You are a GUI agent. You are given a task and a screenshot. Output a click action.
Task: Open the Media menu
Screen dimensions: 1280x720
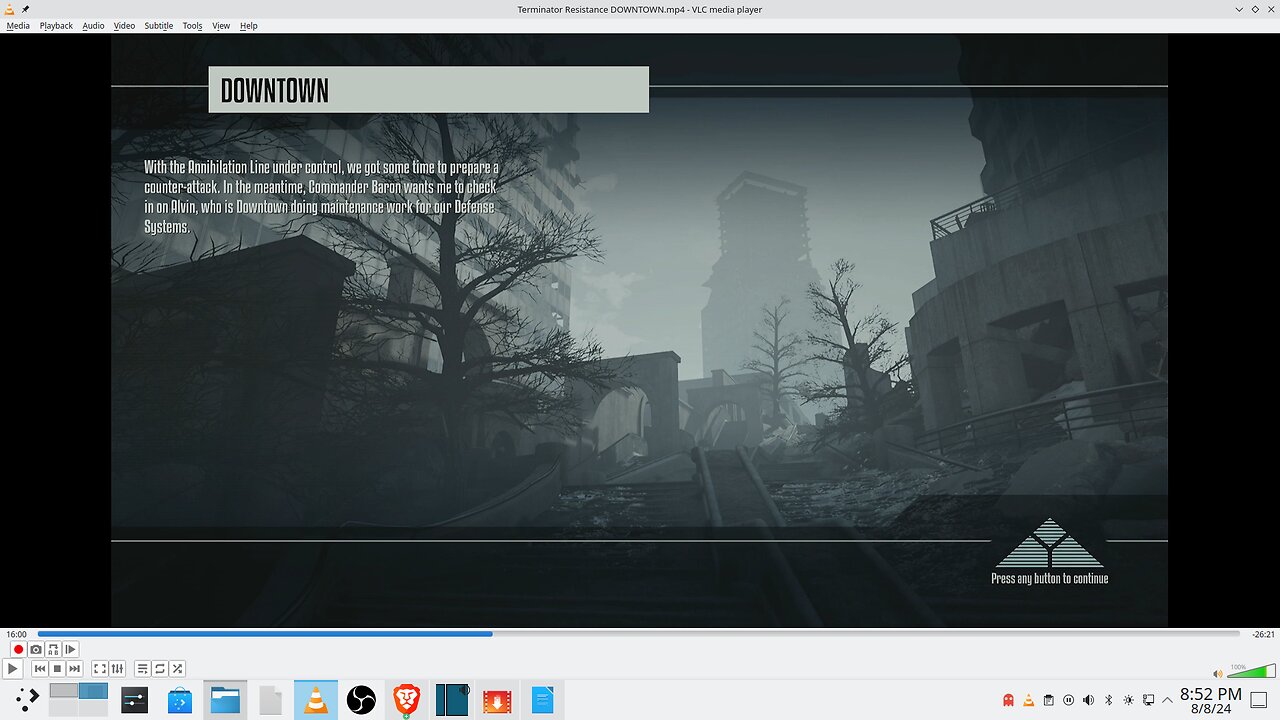point(18,26)
